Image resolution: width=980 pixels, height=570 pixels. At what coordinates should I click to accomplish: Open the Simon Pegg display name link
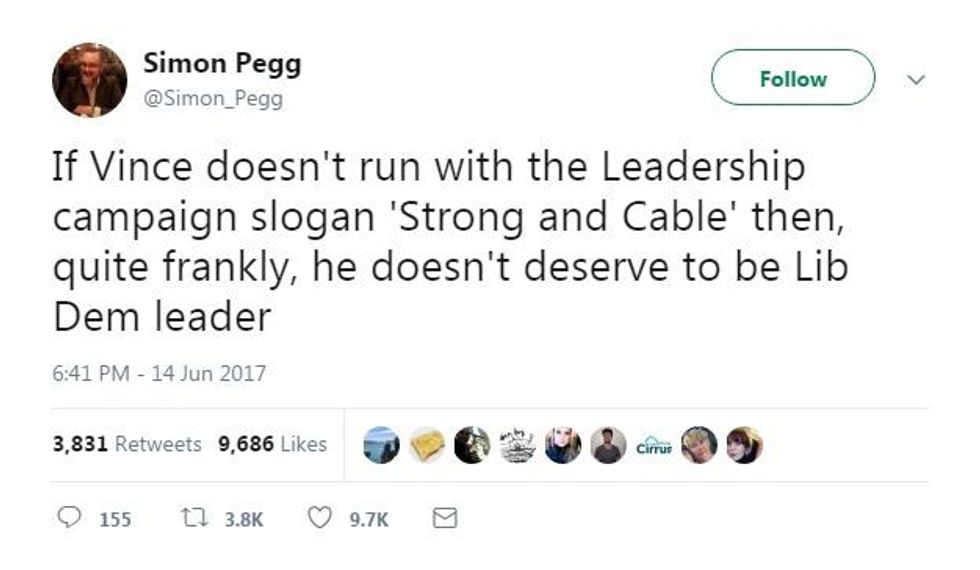(222, 63)
